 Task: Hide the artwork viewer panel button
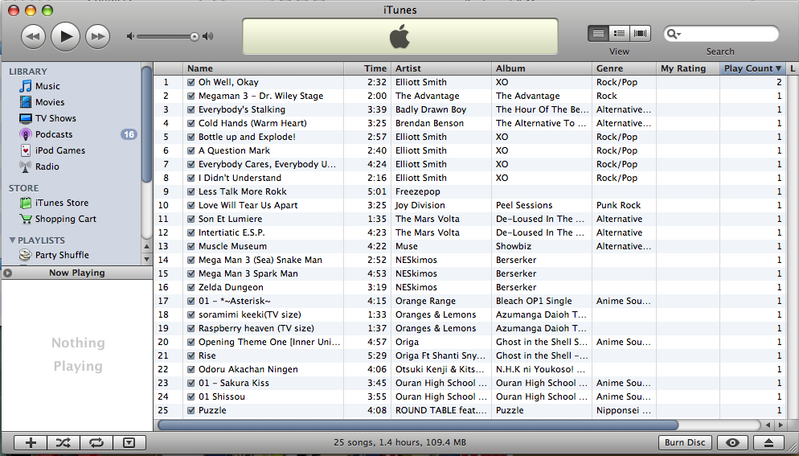coord(129,442)
